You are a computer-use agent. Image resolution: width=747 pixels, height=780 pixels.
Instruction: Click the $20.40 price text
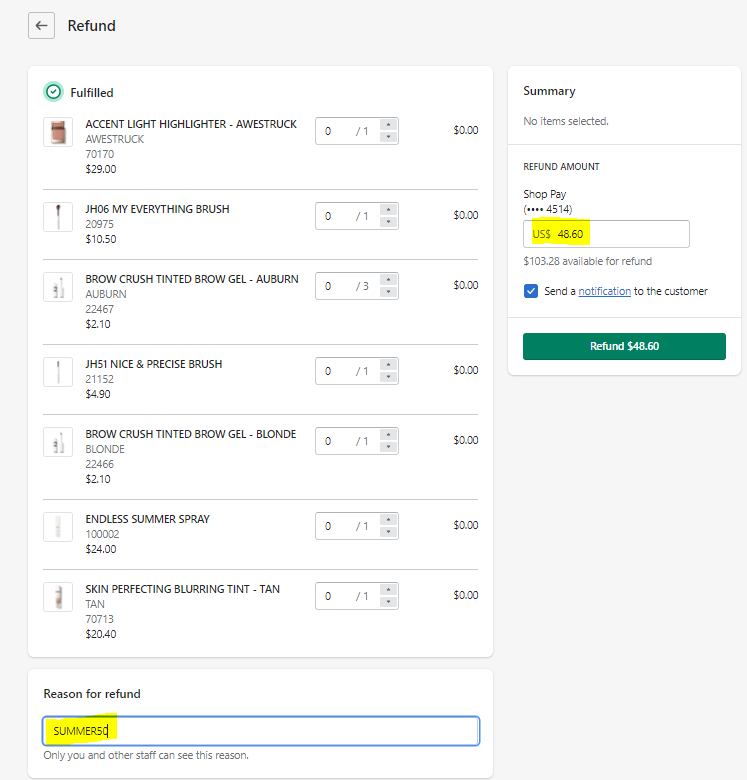pyautogui.click(x=101, y=634)
